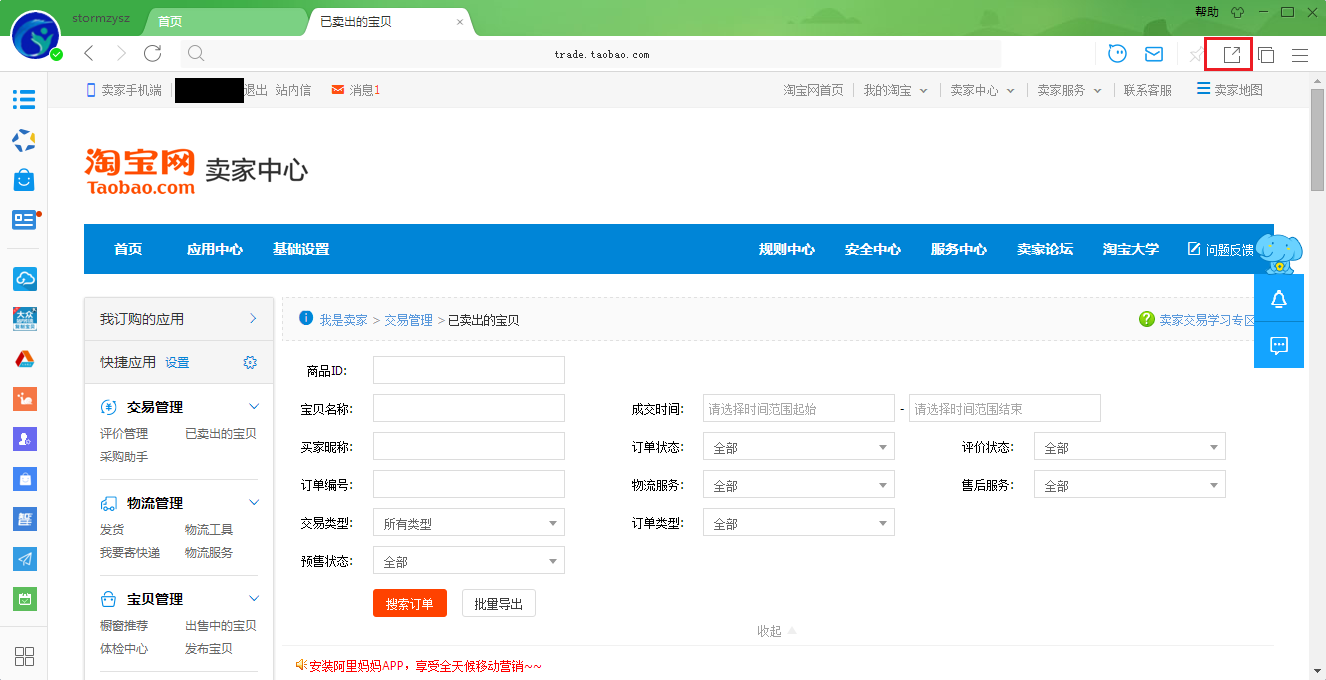This screenshot has height=680, width=1326.
Task: Open the multi-window tabs icon
Action: click(1266, 55)
